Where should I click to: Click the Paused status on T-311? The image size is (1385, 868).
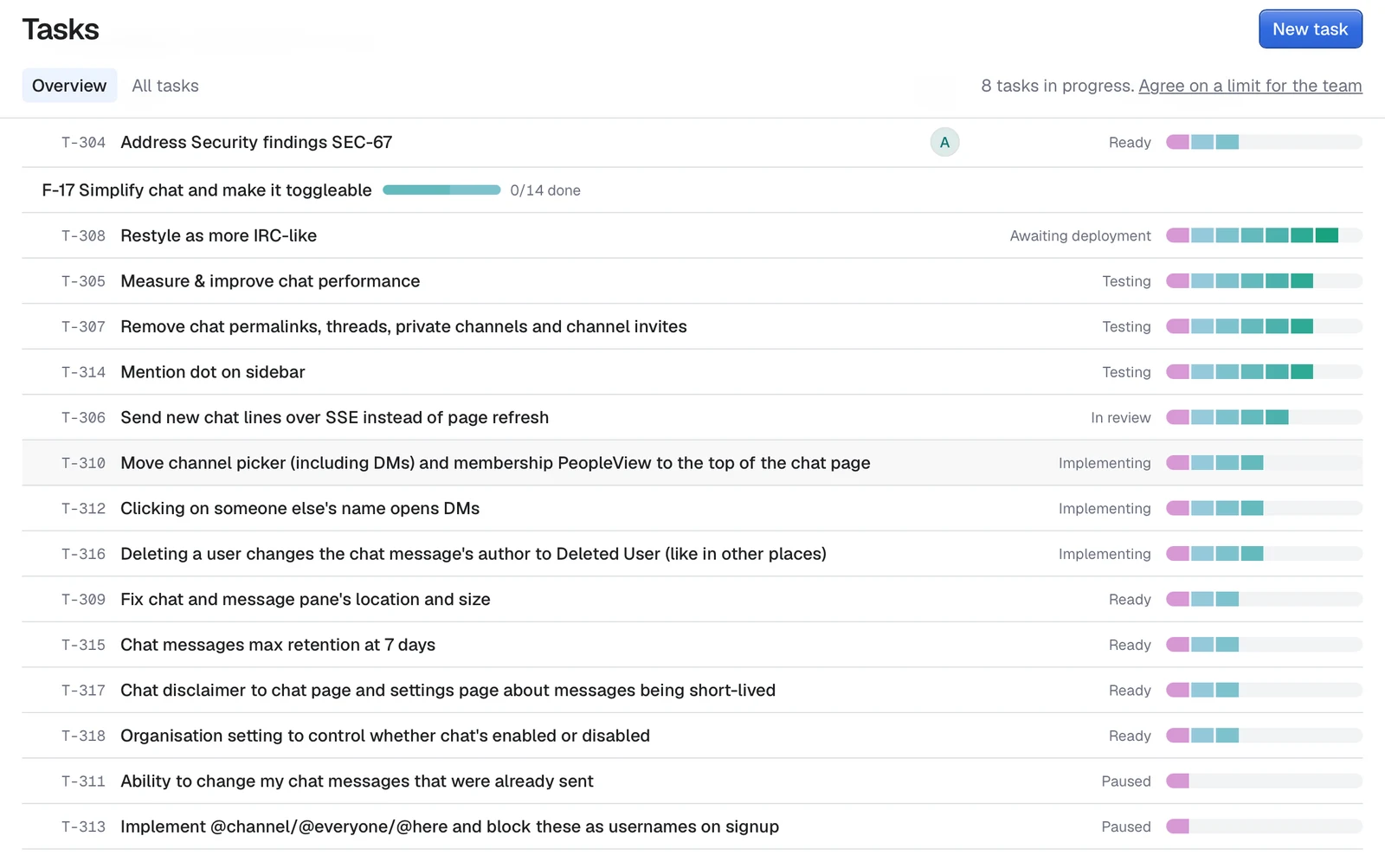click(1126, 781)
